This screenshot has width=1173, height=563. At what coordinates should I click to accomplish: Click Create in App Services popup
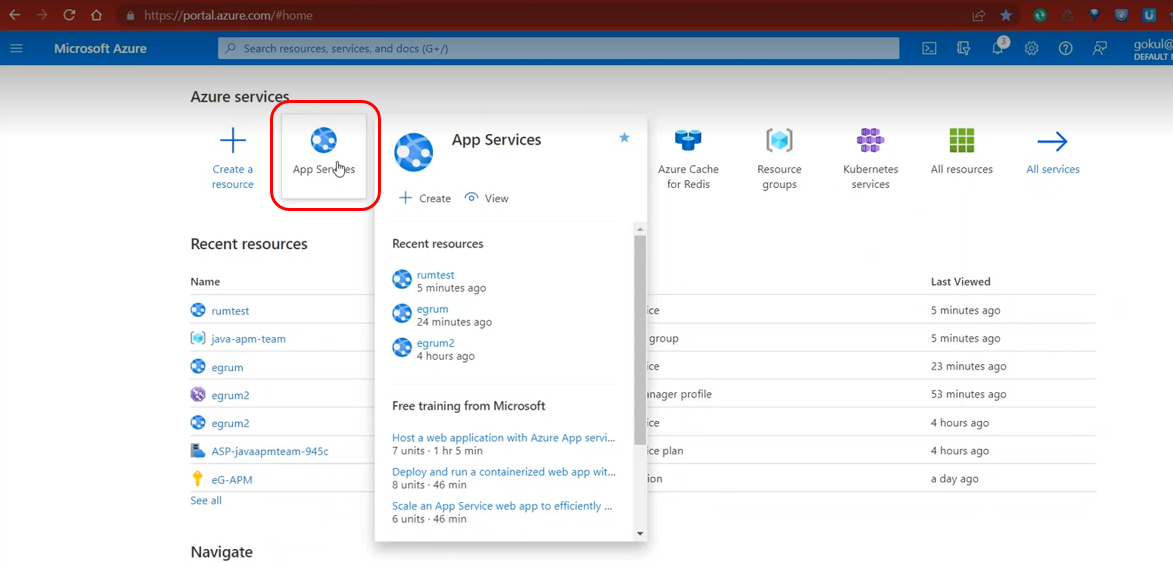(425, 198)
